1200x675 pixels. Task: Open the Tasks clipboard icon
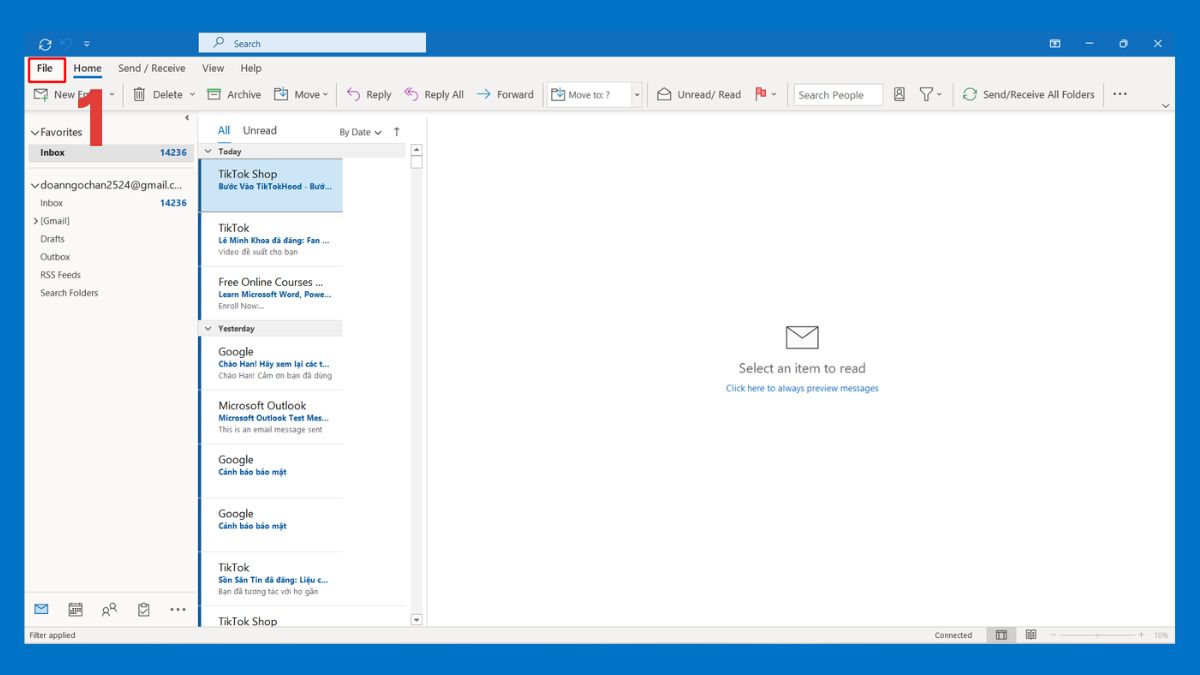(143, 609)
